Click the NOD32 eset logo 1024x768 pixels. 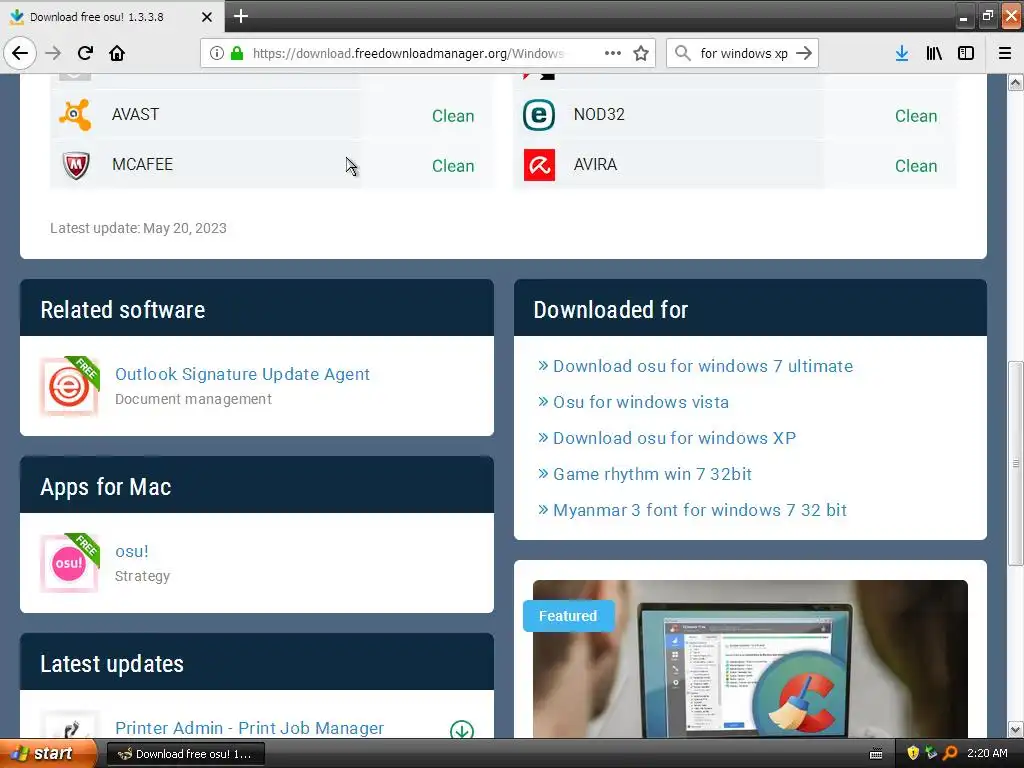point(539,115)
